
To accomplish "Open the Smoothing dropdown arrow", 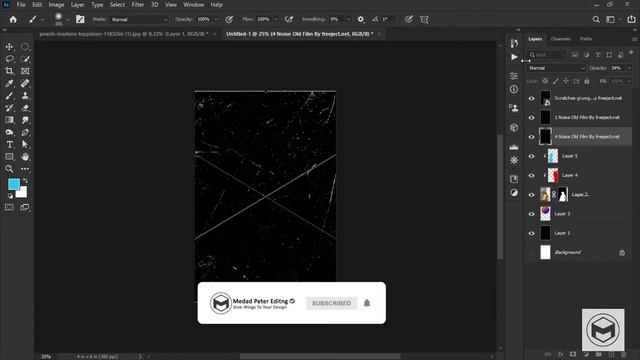I will [x=349, y=19].
